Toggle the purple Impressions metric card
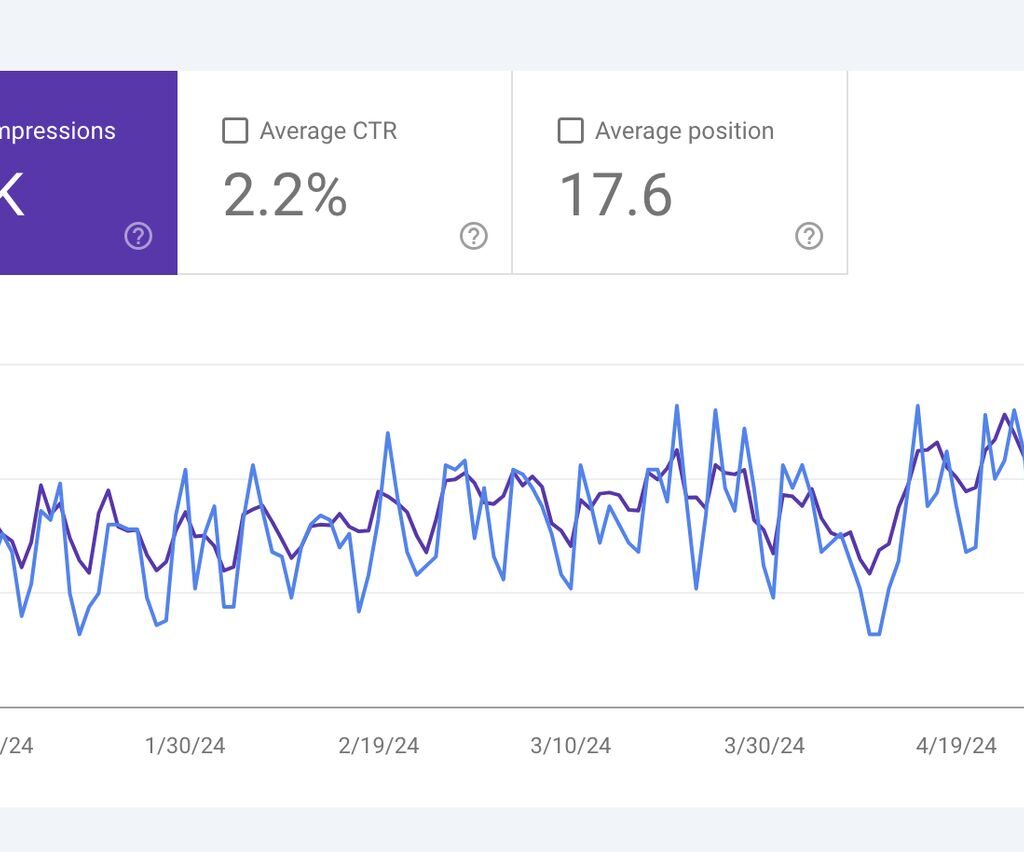Viewport: 1024px width, 852px height. point(88,172)
